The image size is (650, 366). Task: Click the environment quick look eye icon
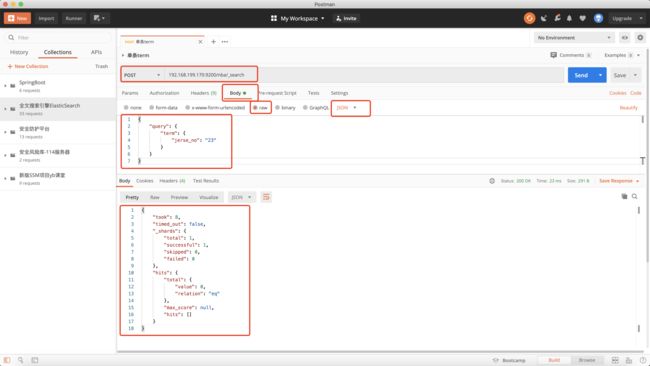625,38
